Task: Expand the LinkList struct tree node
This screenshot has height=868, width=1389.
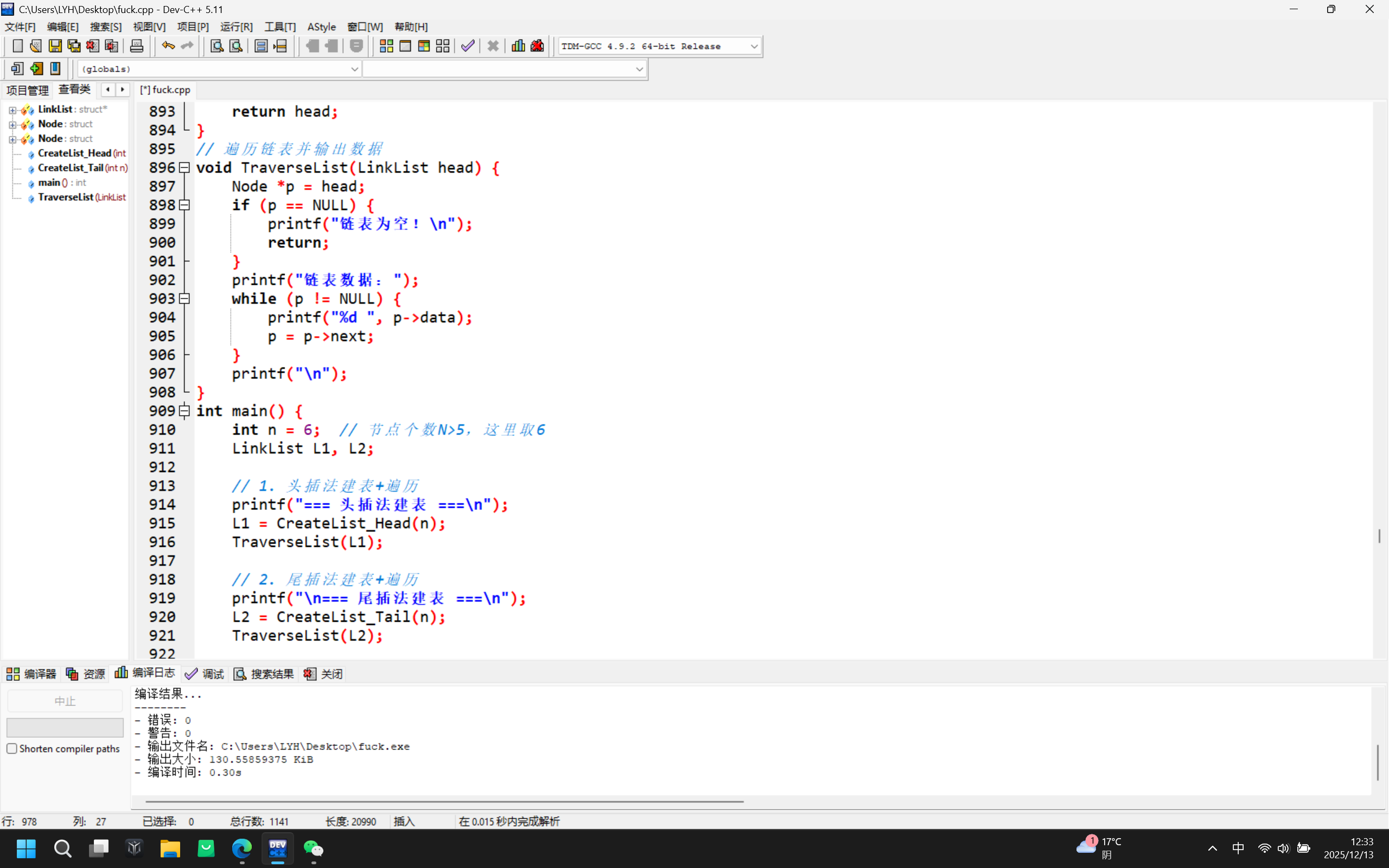Action: click(x=12, y=110)
